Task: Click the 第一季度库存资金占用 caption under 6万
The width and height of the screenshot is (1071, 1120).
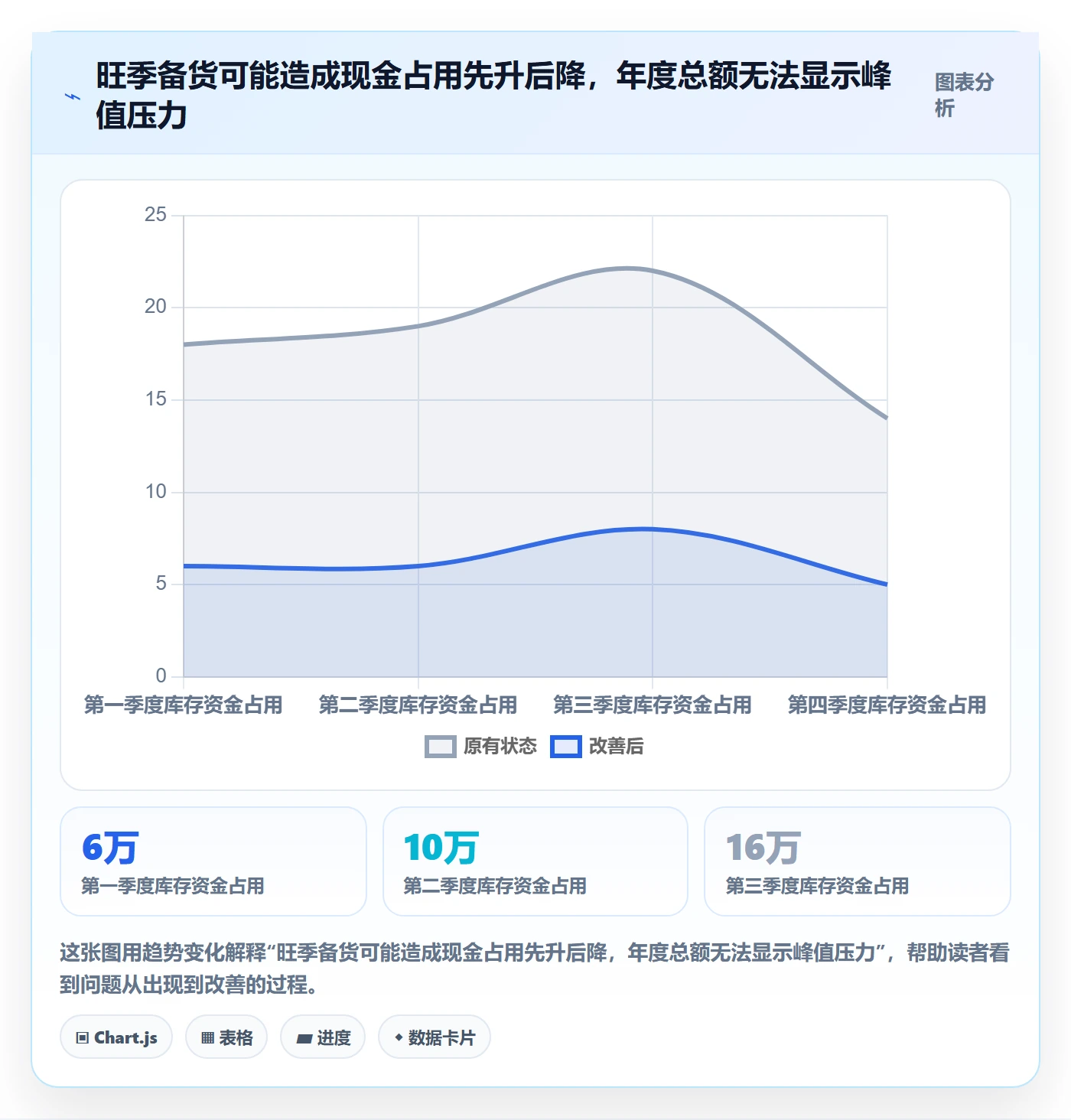Action: (173, 886)
